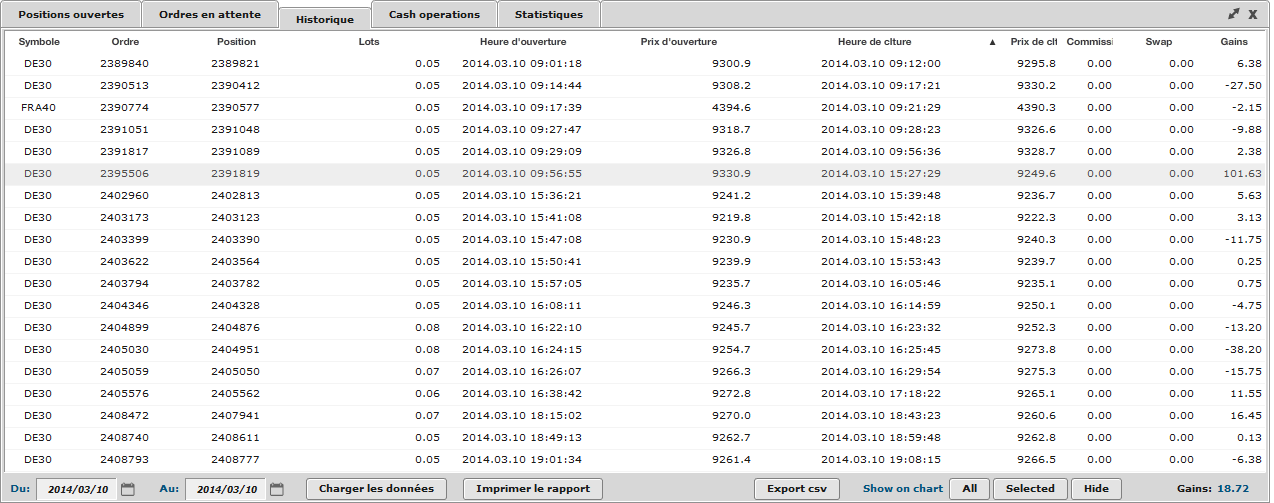The width and height of the screenshot is (1274, 503).
Task: Click the Charger les données button
Action: pos(376,489)
